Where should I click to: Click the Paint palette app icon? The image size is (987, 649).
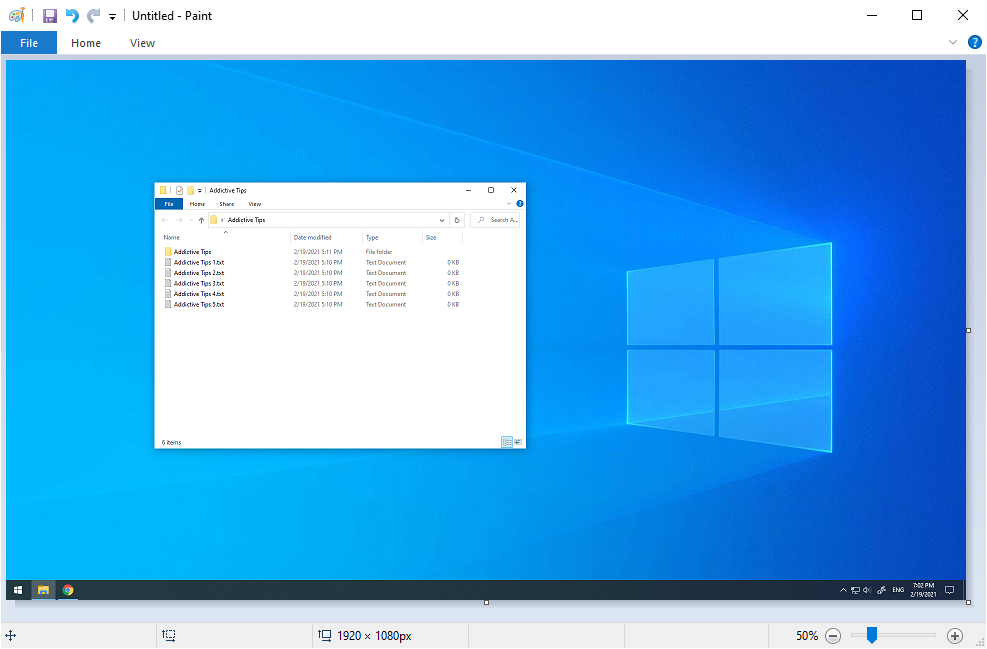pos(17,15)
